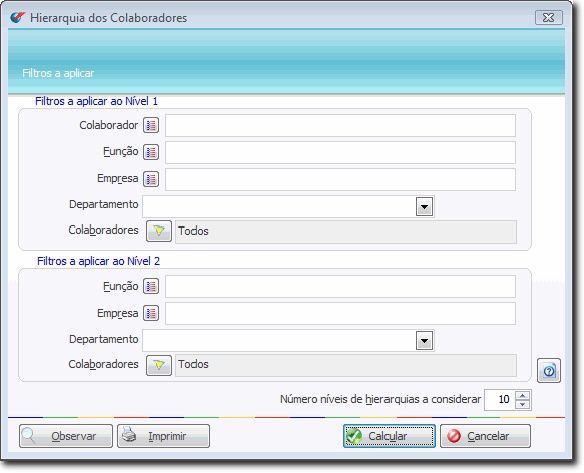Open Colaborador lookup list icon in Nível 1
Viewport: 584px width, 473px height.
[x=151, y=125]
